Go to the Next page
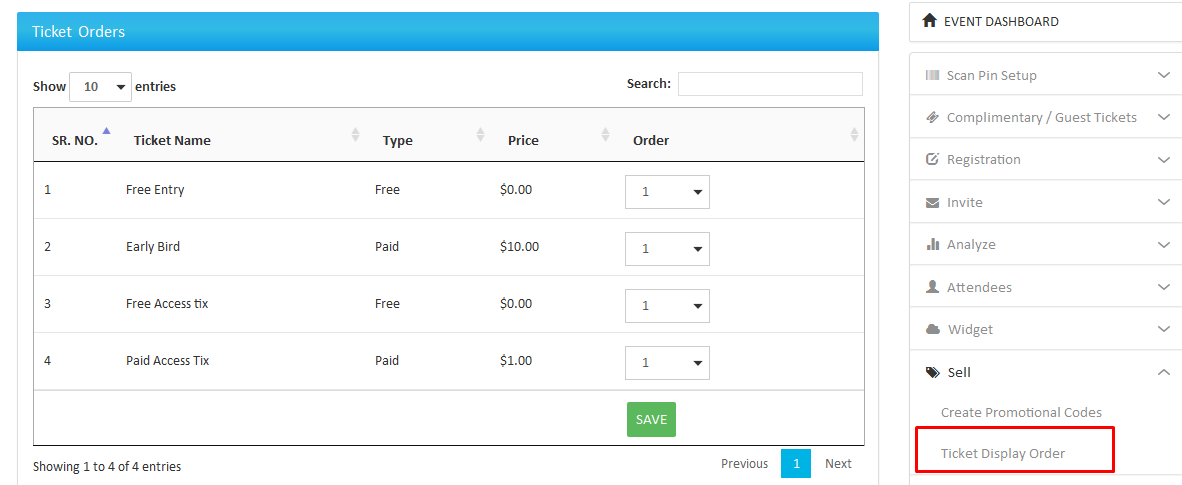 (837, 464)
